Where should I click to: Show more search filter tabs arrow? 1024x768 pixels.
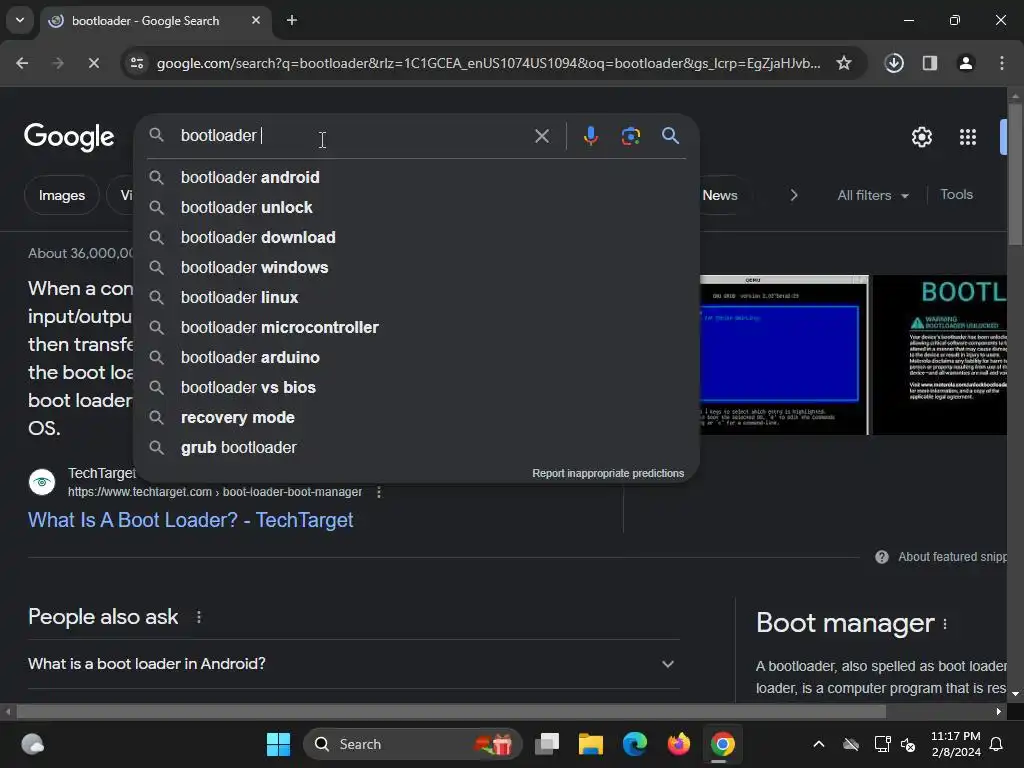click(793, 195)
